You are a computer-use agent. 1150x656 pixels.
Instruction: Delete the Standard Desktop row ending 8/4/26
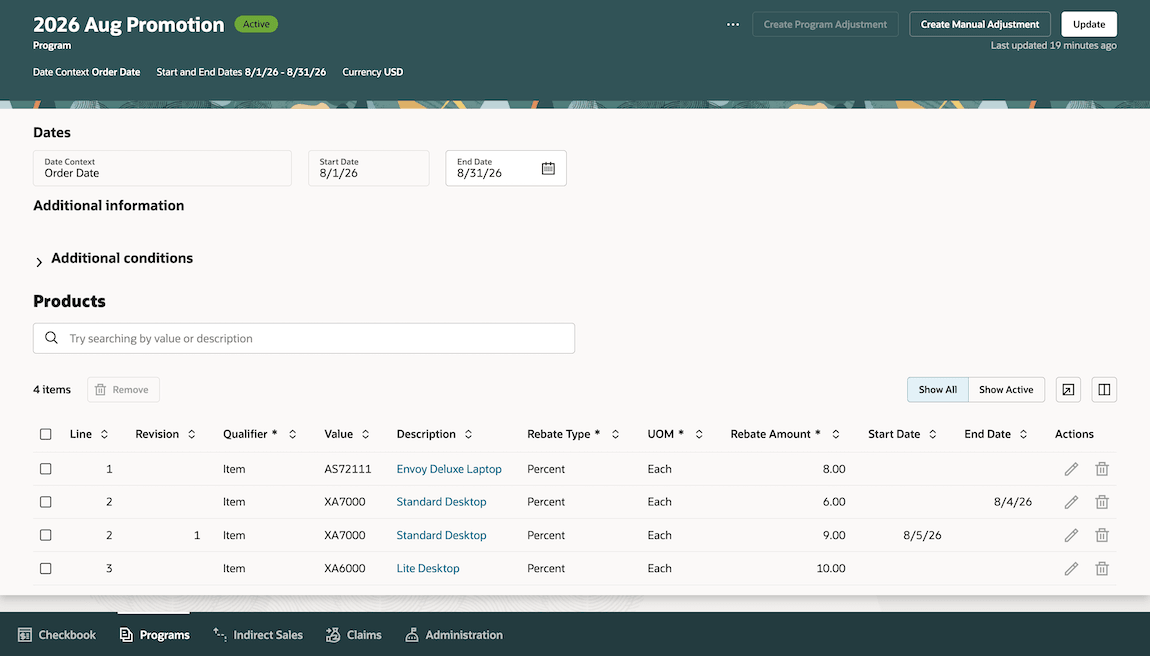tap(1102, 502)
